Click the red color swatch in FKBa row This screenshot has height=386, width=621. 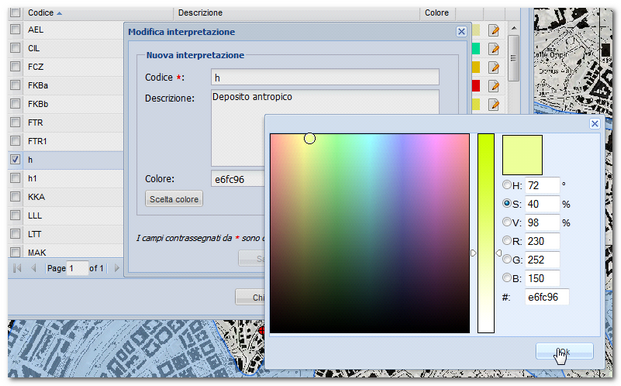pos(476,86)
